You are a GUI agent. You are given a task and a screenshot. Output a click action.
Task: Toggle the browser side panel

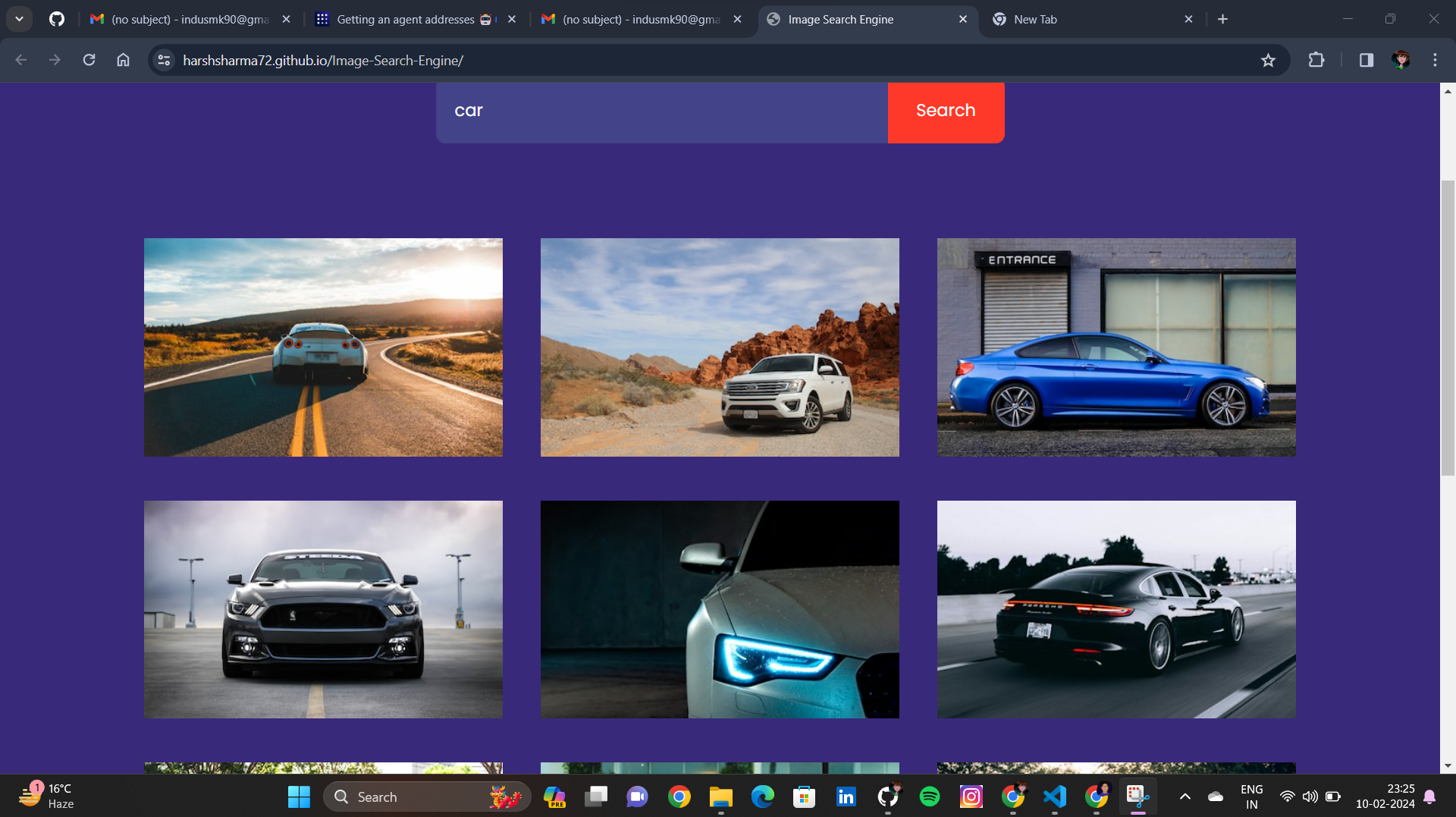(1367, 60)
